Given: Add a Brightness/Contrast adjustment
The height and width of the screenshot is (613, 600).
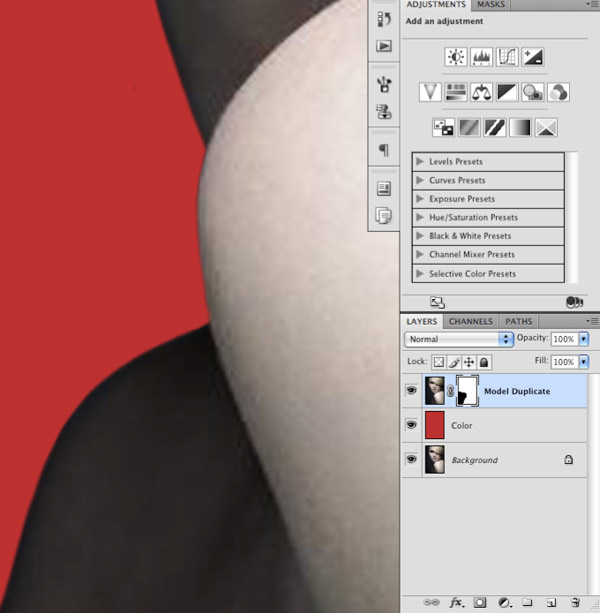Looking at the screenshot, I should pyautogui.click(x=456, y=57).
